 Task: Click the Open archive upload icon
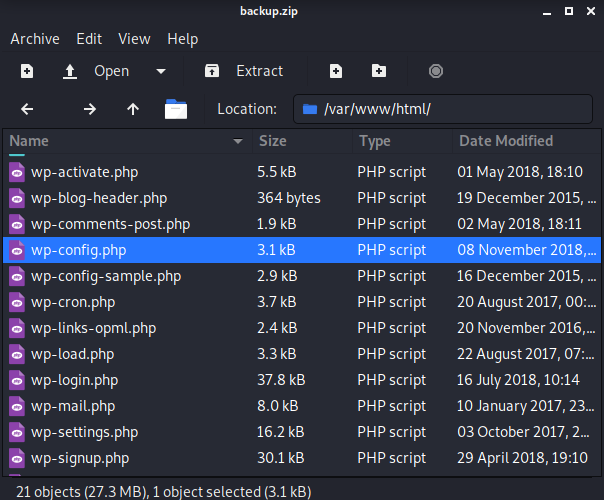(70, 72)
